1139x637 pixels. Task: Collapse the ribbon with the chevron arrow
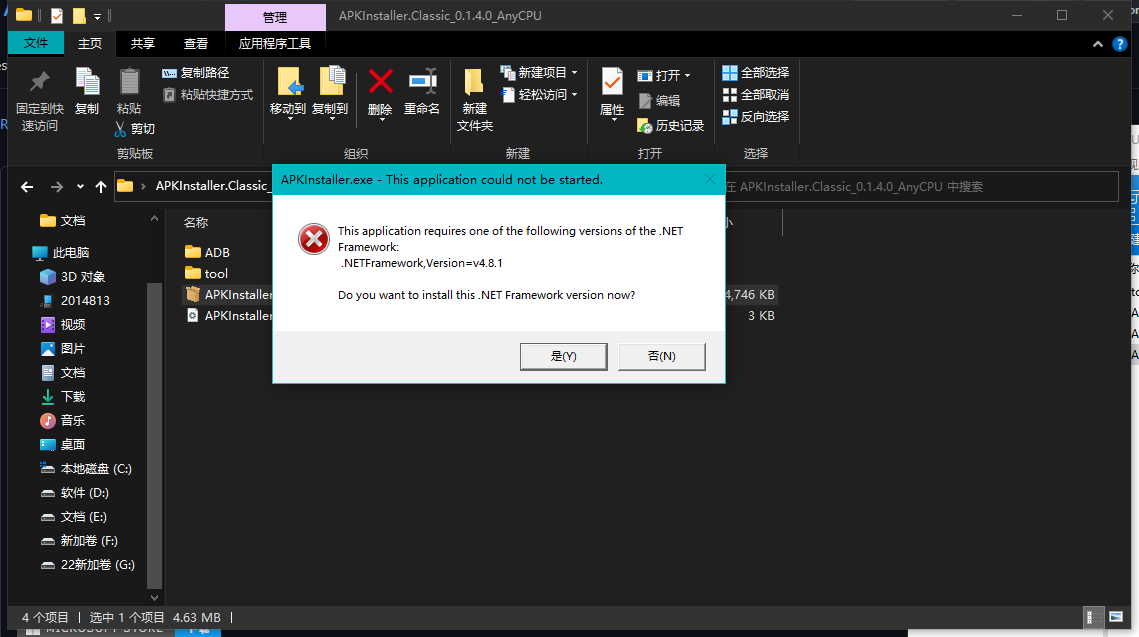point(1097,43)
